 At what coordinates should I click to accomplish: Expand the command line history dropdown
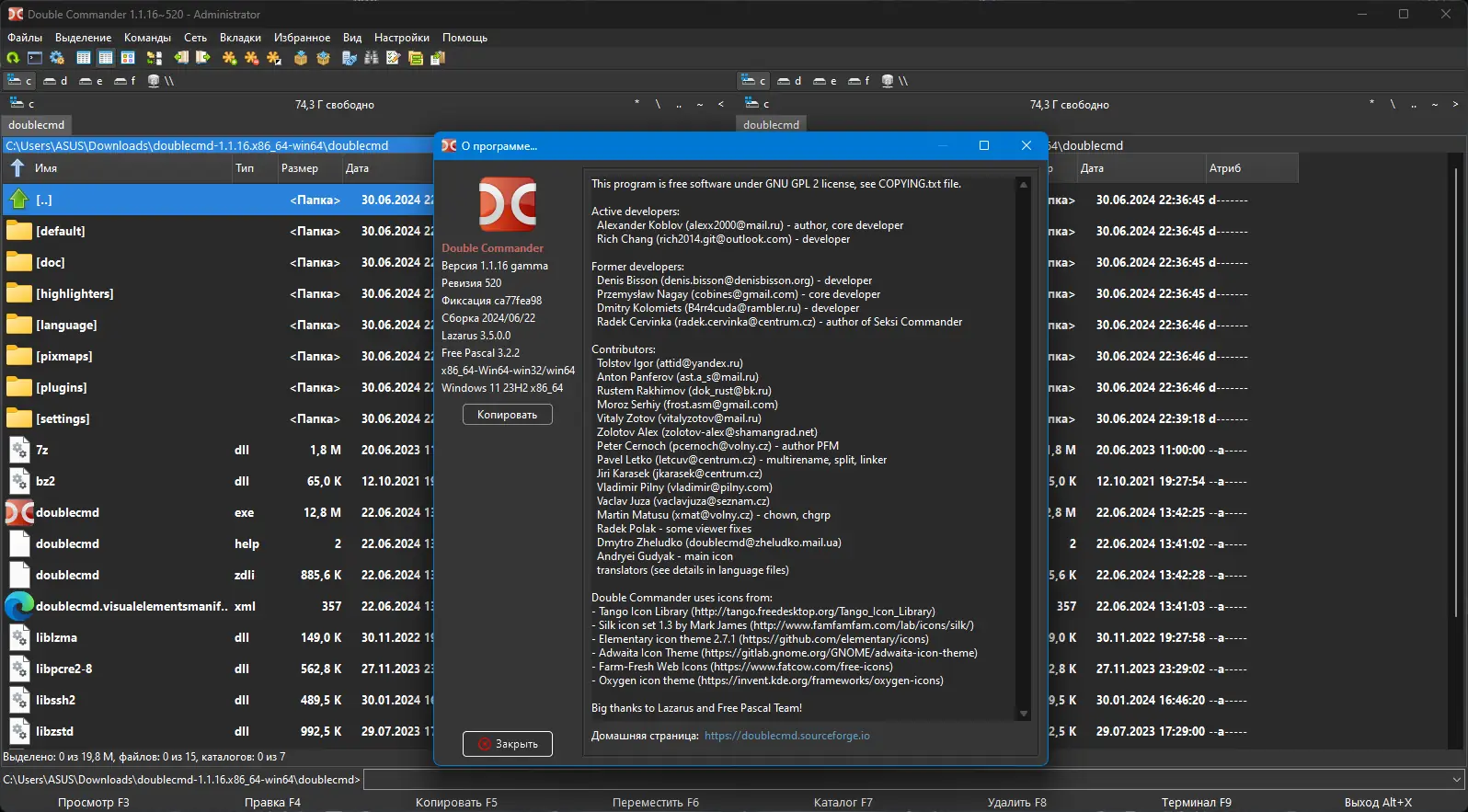point(1456,780)
